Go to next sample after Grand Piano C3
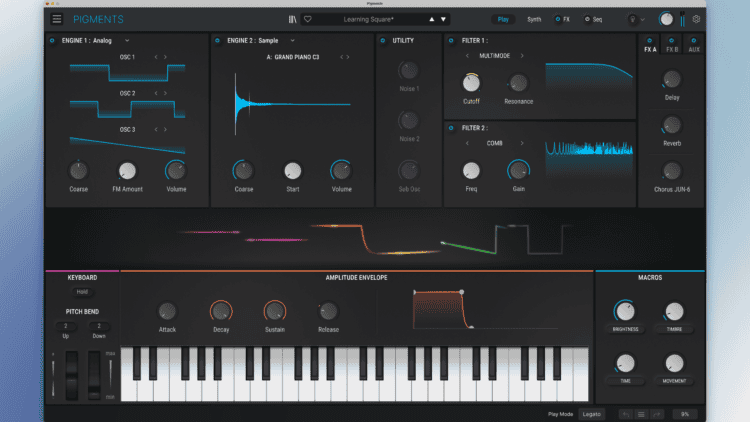 pyautogui.click(x=348, y=57)
